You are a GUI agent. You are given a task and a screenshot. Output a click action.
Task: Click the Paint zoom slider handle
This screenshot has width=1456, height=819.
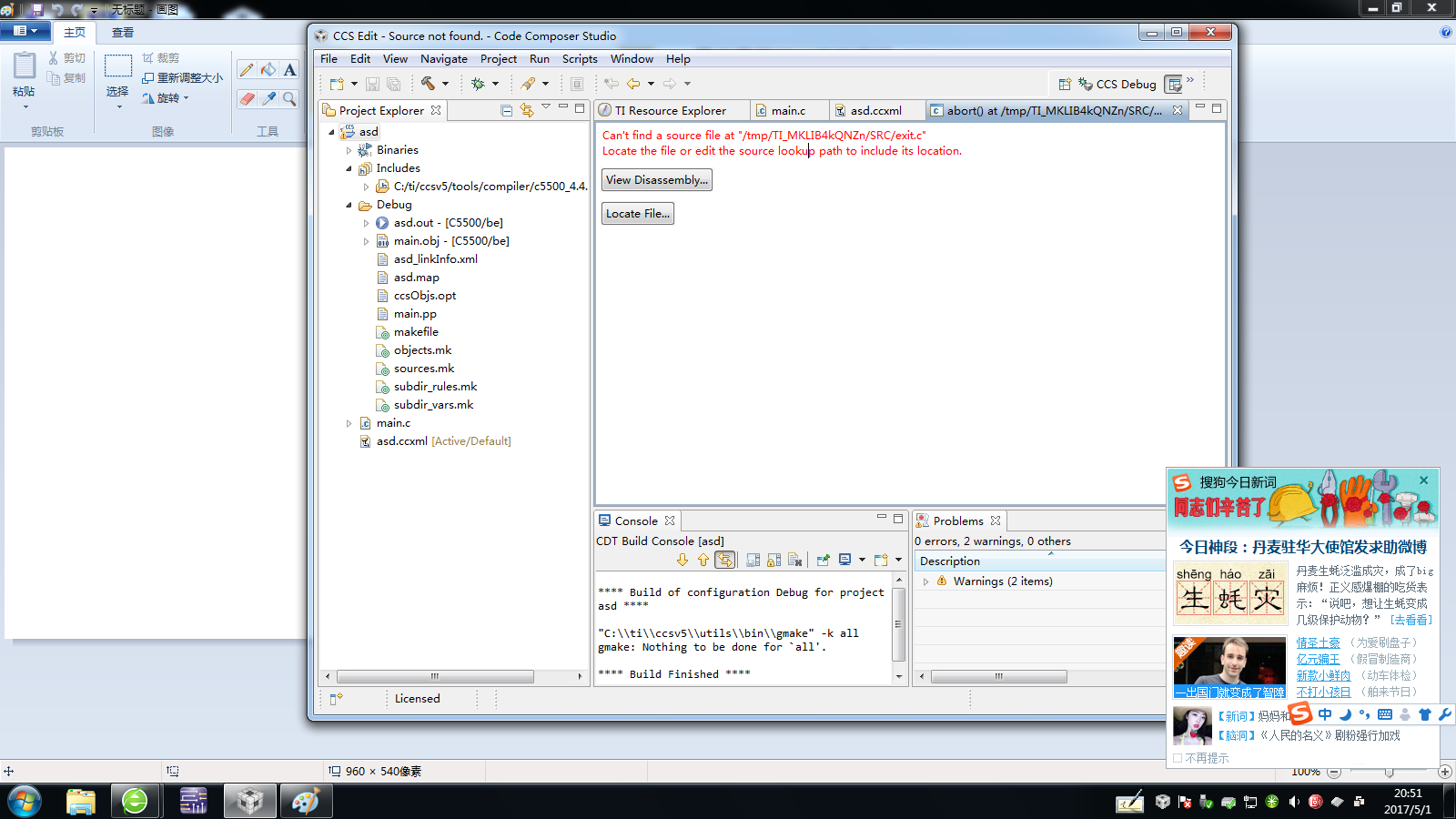tap(1390, 772)
